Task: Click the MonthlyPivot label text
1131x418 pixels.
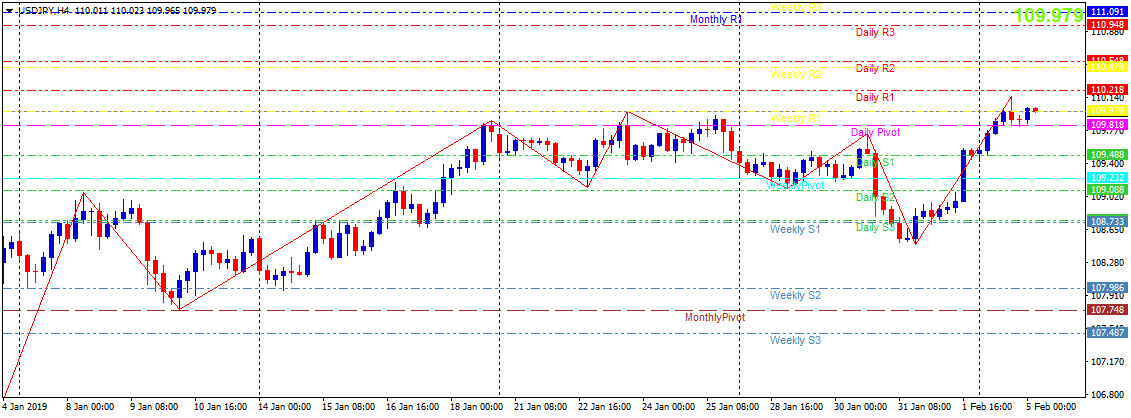Action: pyautogui.click(x=715, y=318)
